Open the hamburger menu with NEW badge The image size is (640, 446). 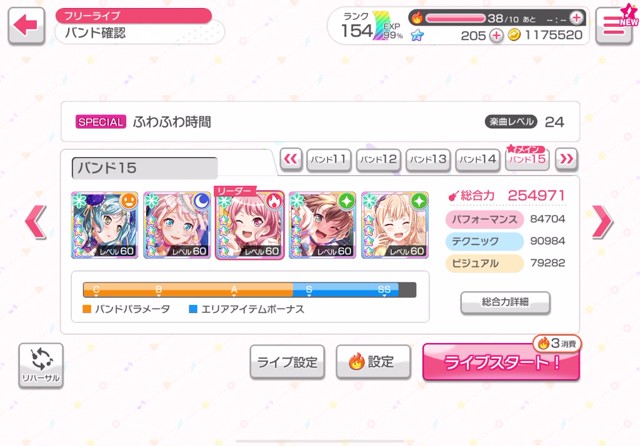pyautogui.click(x=614, y=26)
